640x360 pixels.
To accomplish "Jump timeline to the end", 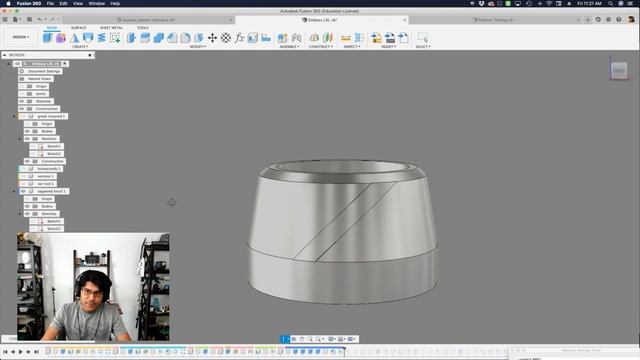I will (x=36, y=351).
